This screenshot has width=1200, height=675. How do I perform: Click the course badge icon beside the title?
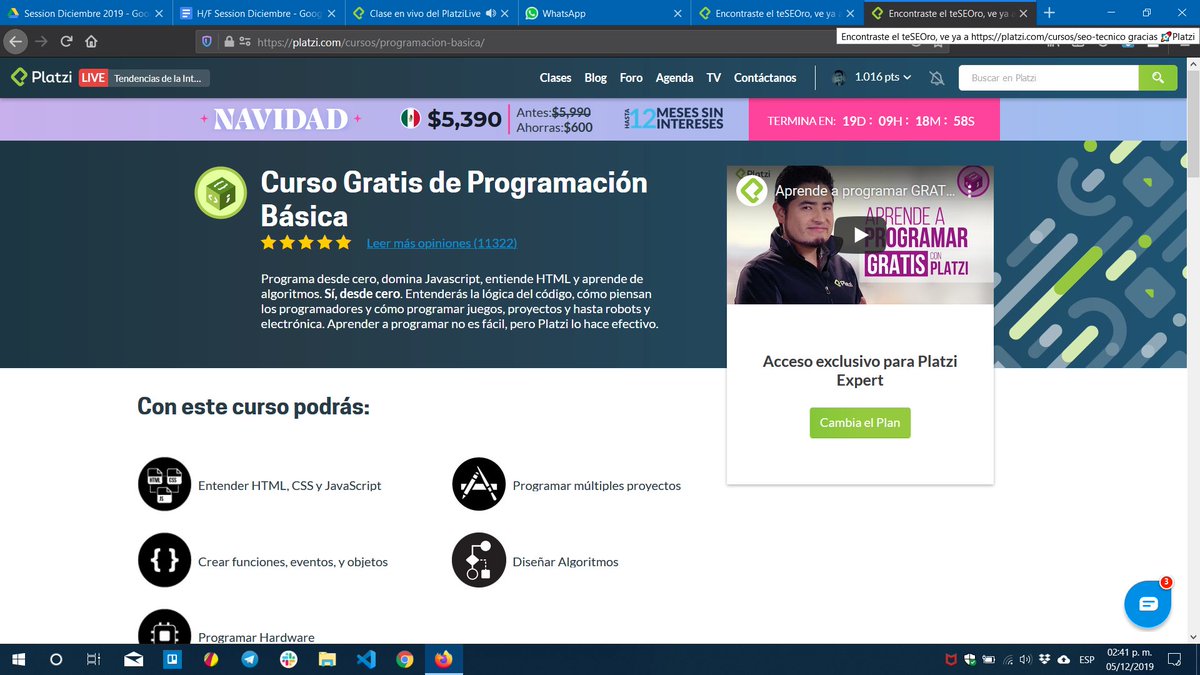220,193
